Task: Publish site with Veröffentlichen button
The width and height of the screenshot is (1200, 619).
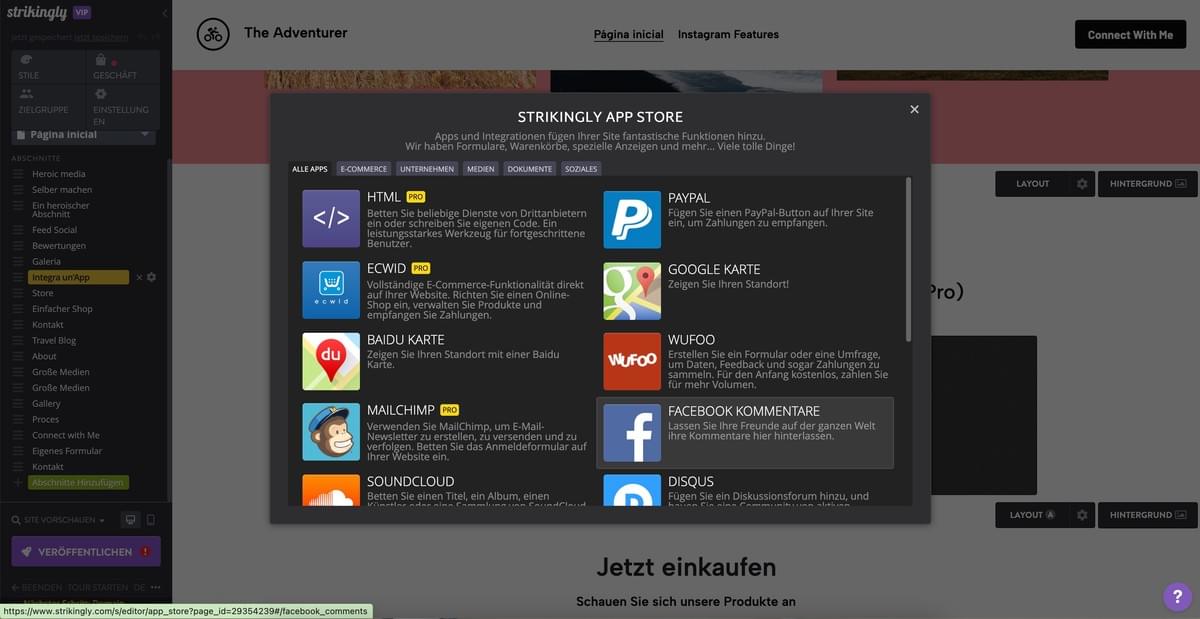Action: 86,551
